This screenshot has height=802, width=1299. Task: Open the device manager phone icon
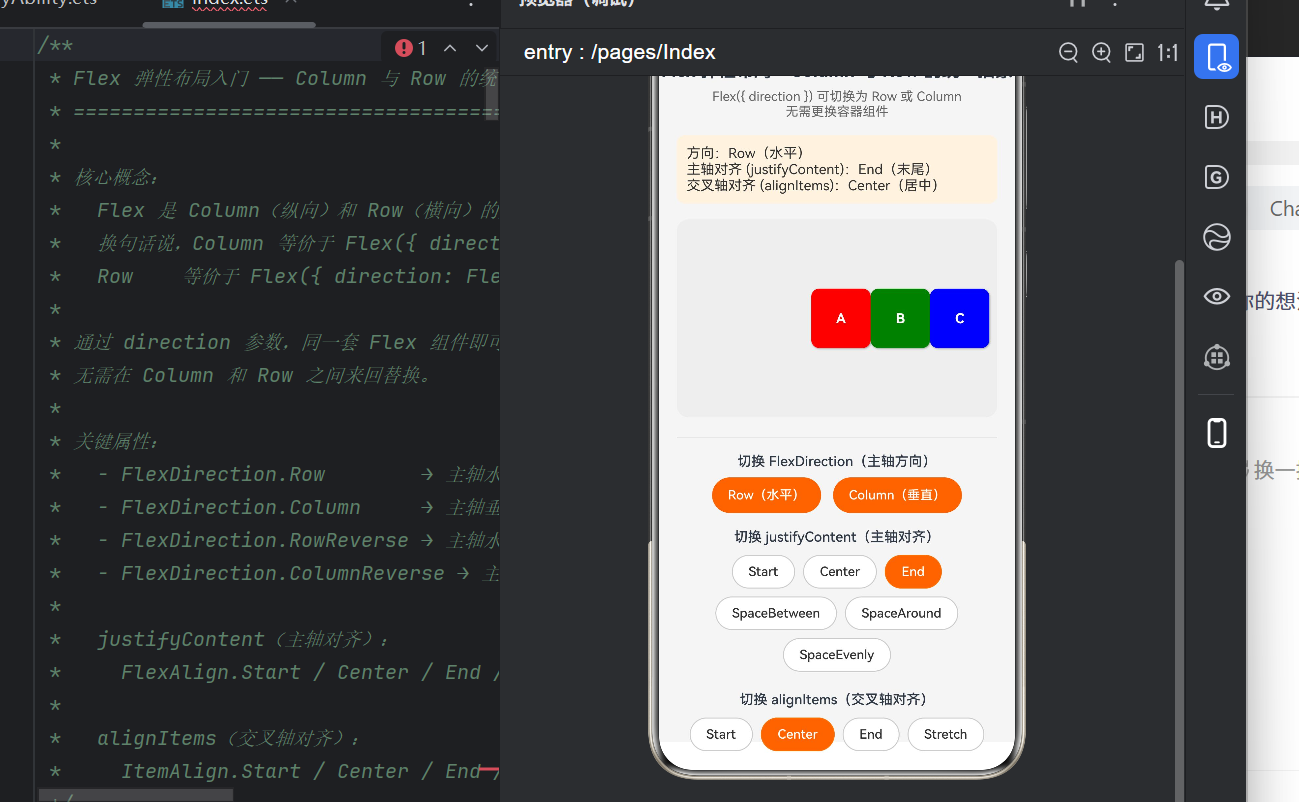[x=1216, y=433]
